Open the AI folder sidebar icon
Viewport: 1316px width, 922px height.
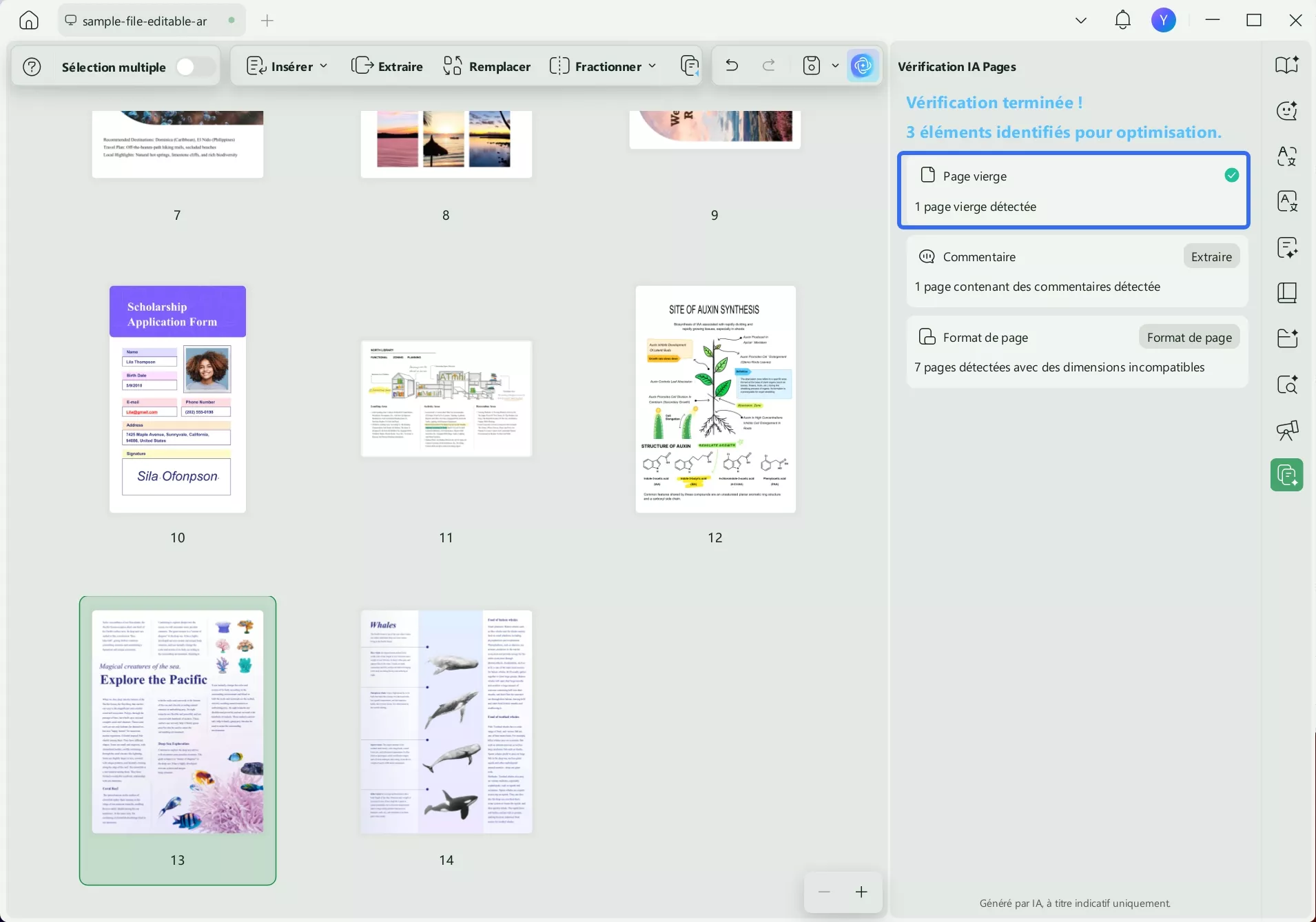coord(1287,338)
